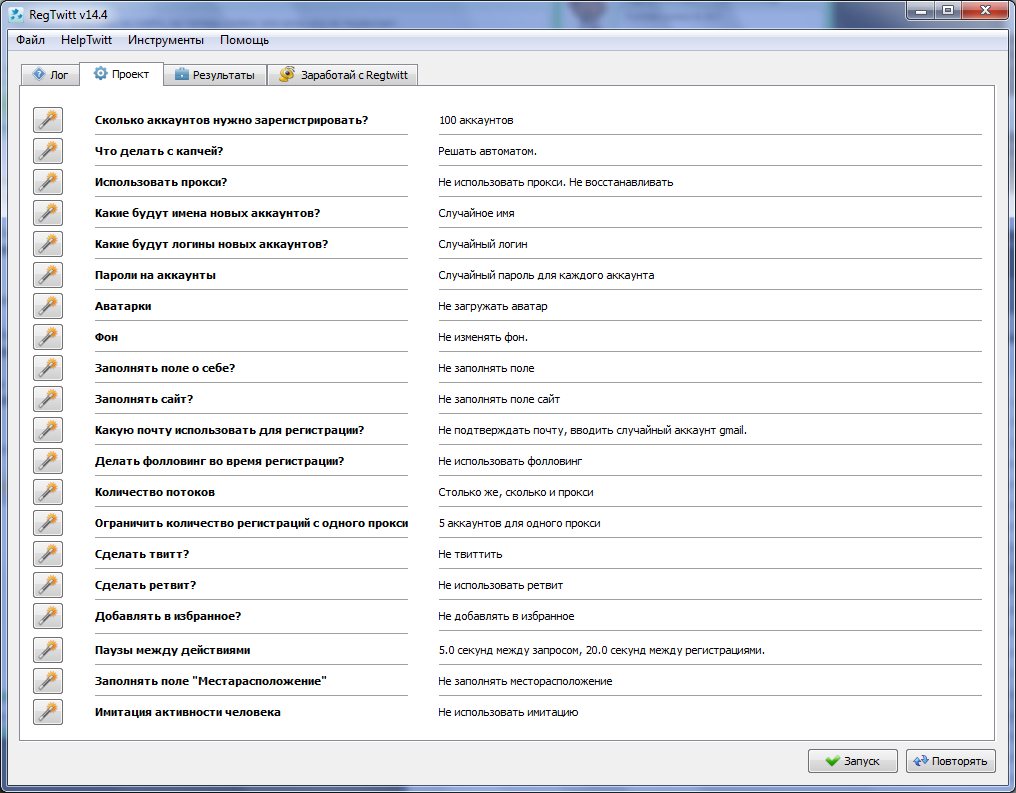The width and height of the screenshot is (1016, 793).
Task: Click 'Не использовать имитацию' value
Action: click(508, 713)
